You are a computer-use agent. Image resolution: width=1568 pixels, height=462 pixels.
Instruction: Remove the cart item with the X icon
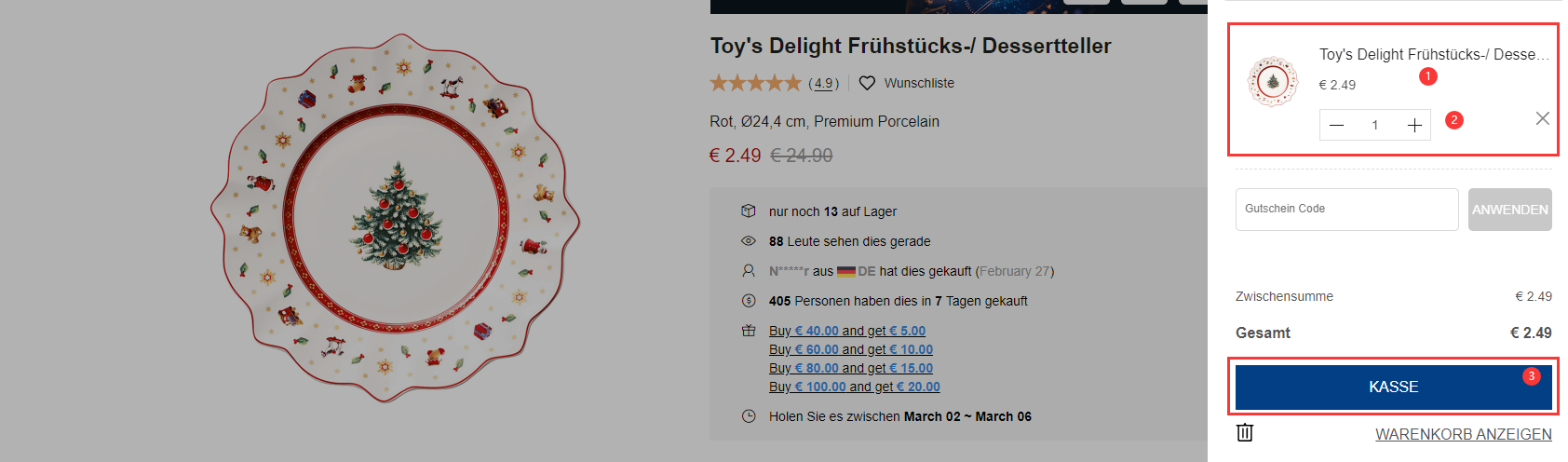point(1542,118)
